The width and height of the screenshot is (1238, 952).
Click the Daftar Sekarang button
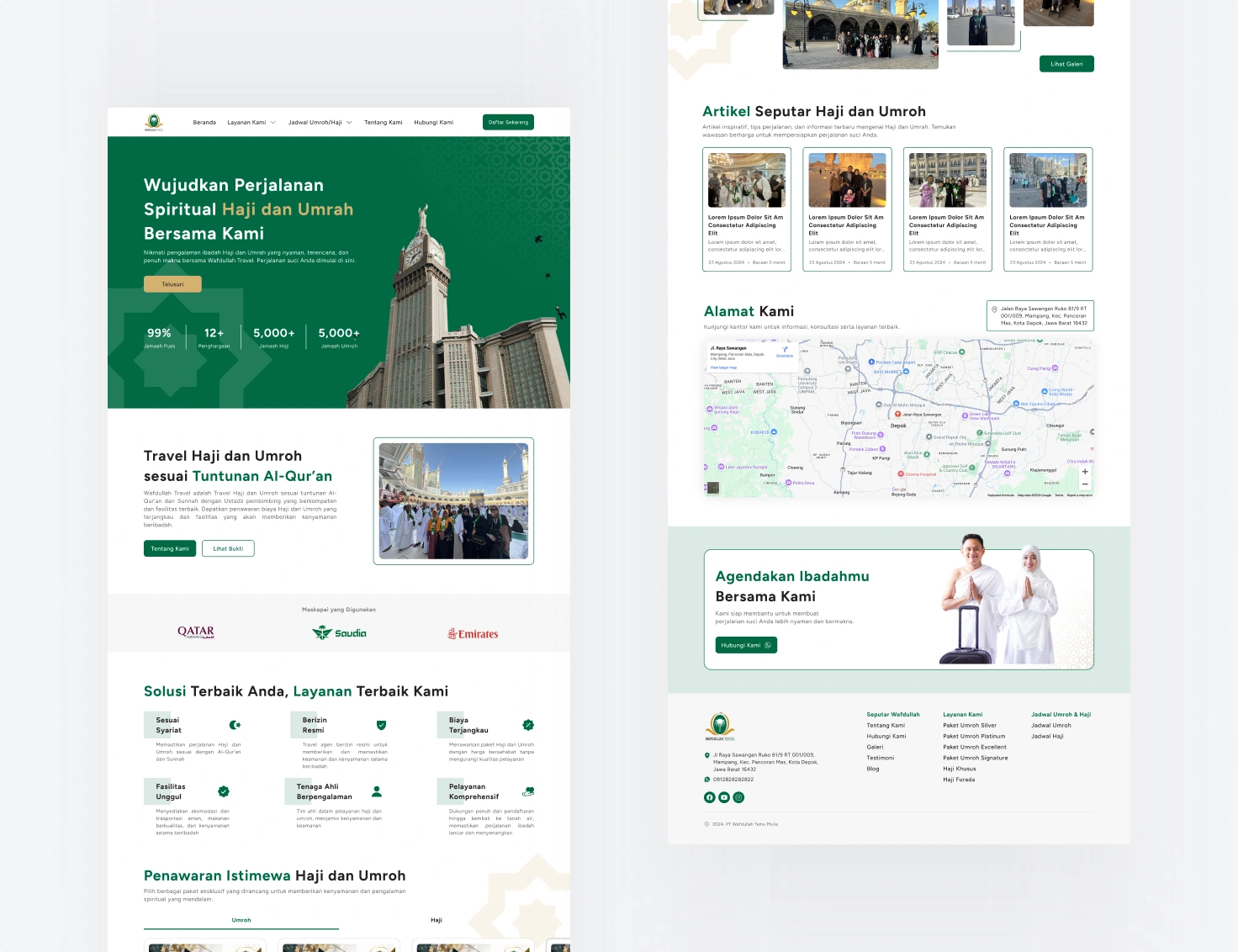[508, 122]
